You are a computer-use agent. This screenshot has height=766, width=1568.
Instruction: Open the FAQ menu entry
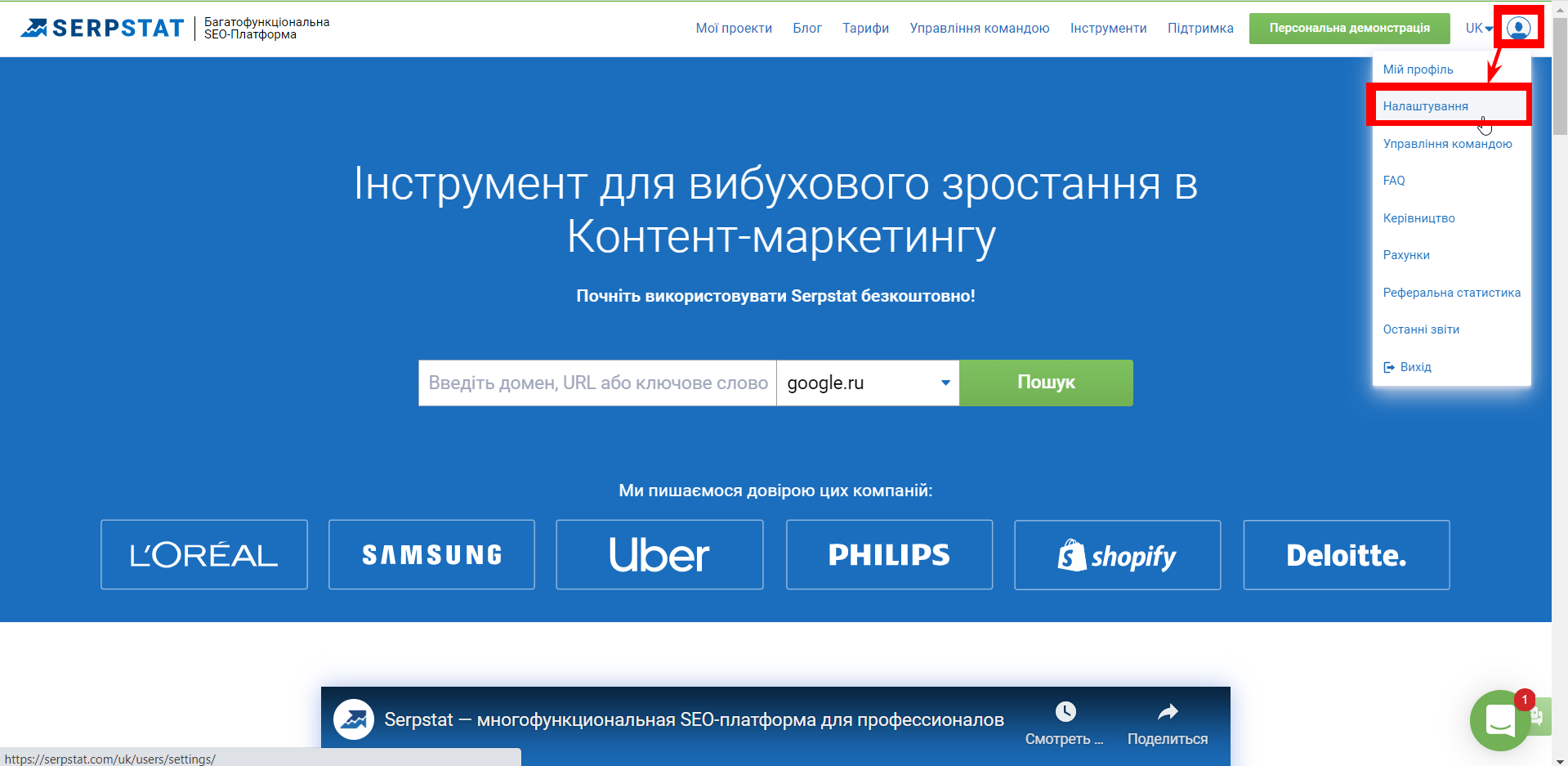click(1393, 180)
